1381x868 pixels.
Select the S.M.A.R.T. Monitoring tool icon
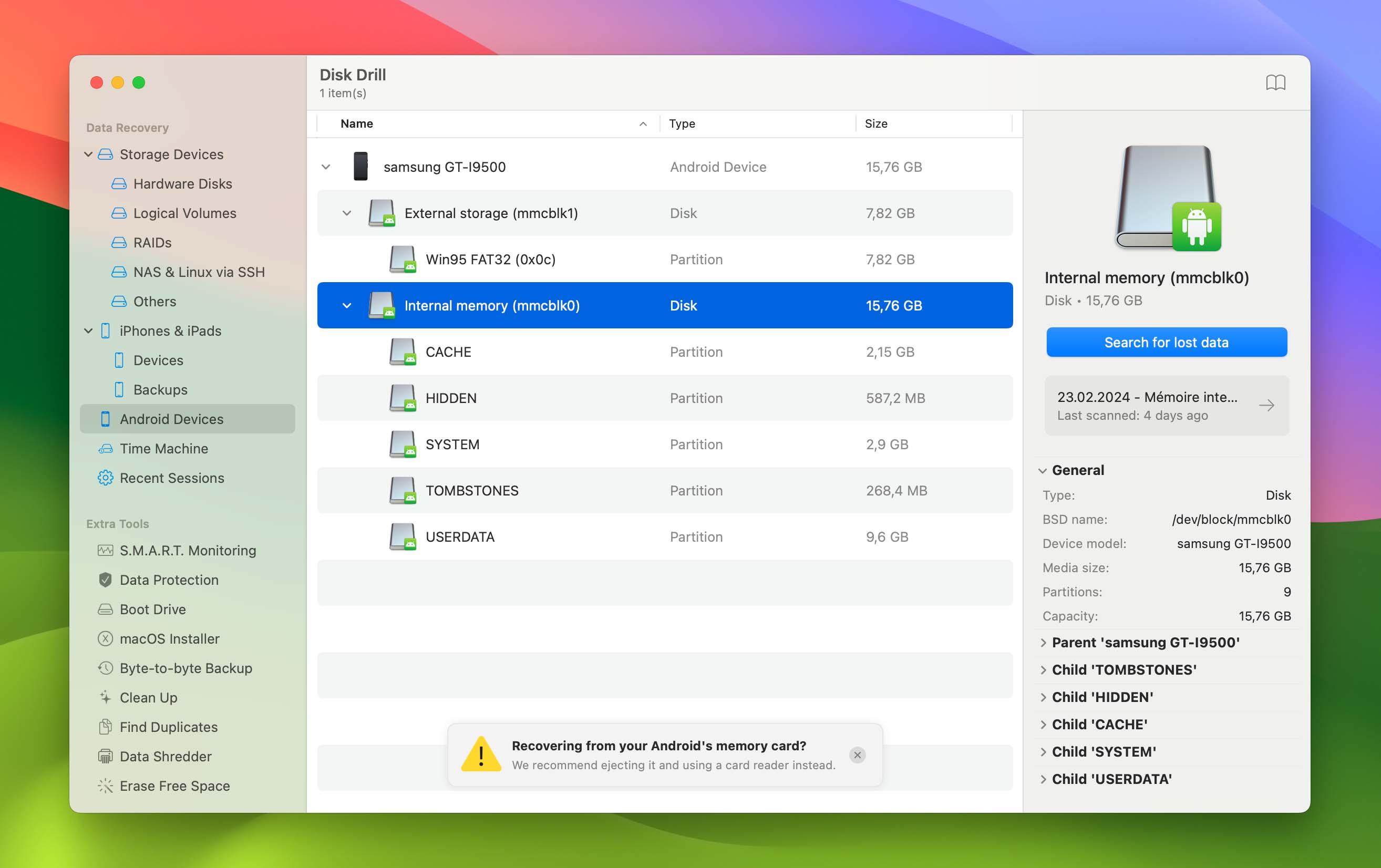tap(104, 550)
